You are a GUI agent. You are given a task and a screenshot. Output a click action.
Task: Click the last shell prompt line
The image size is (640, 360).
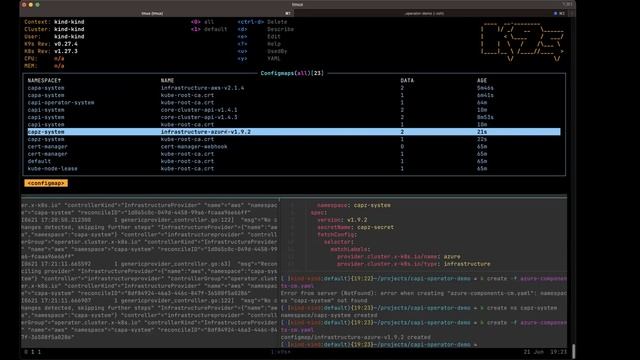point(379,345)
